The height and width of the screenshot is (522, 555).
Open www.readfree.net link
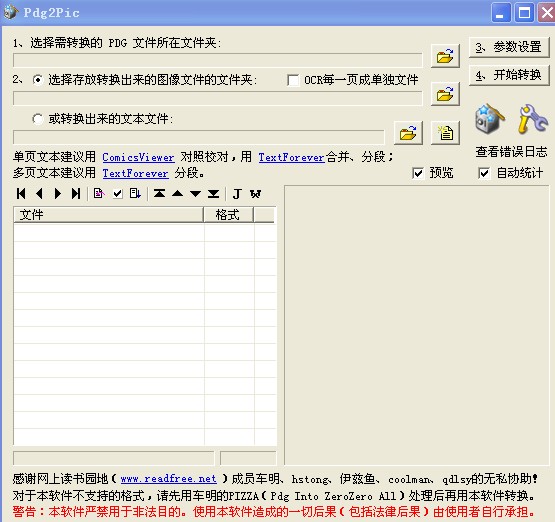(168, 479)
